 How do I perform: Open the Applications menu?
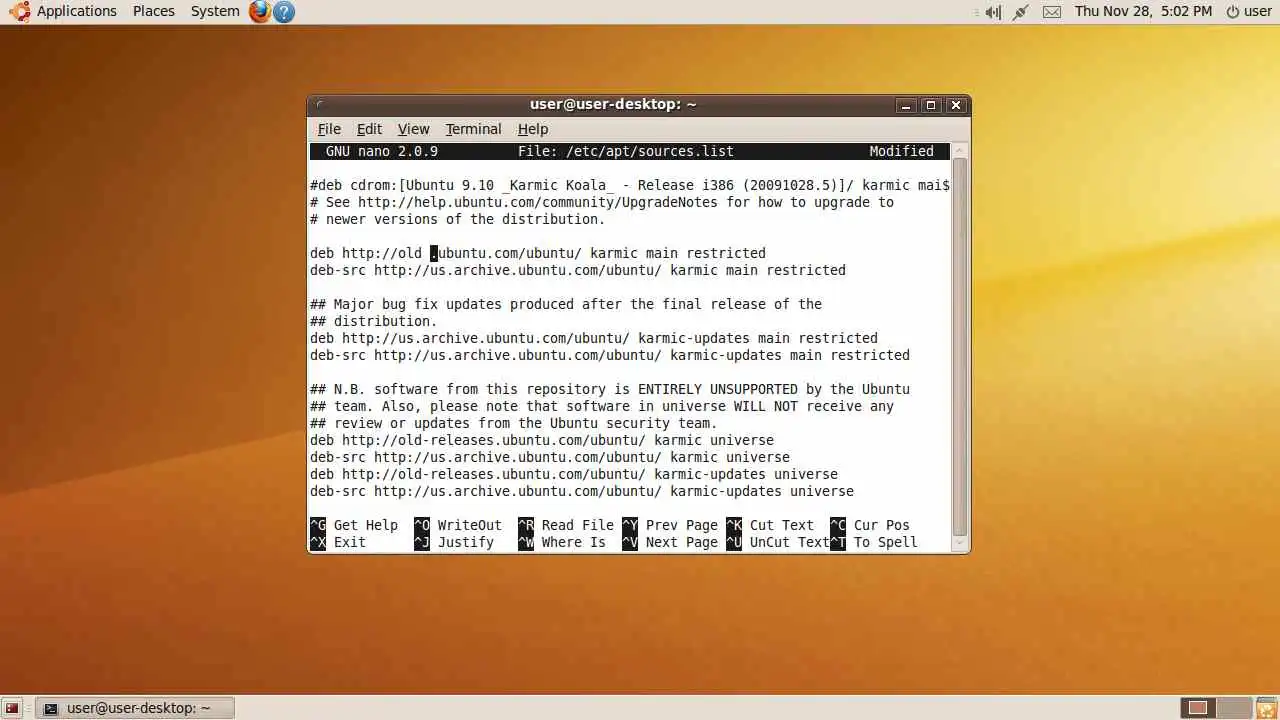77,11
